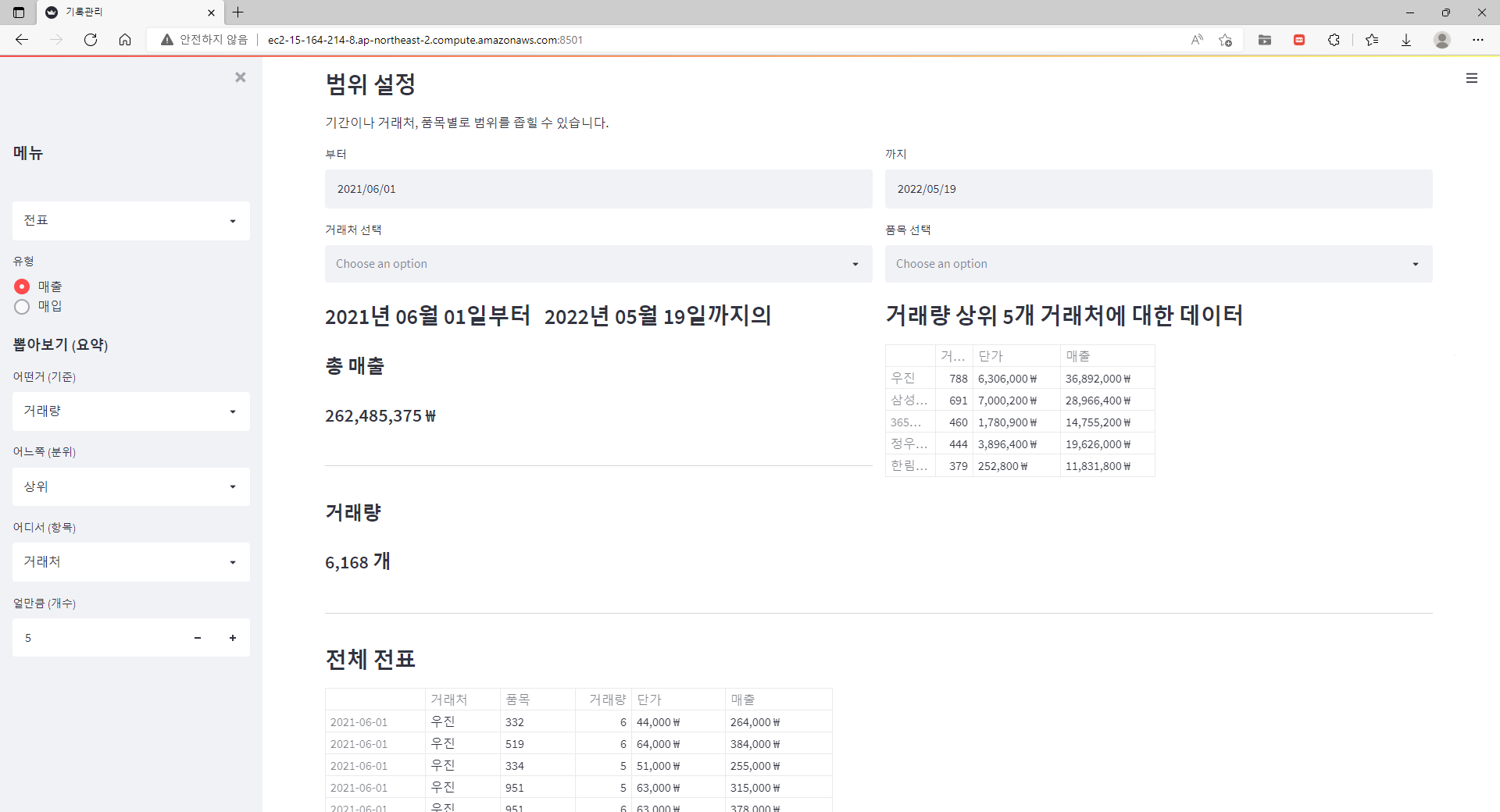Open a new browser tab
The width and height of the screenshot is (1500, 812).
point(238,12)
